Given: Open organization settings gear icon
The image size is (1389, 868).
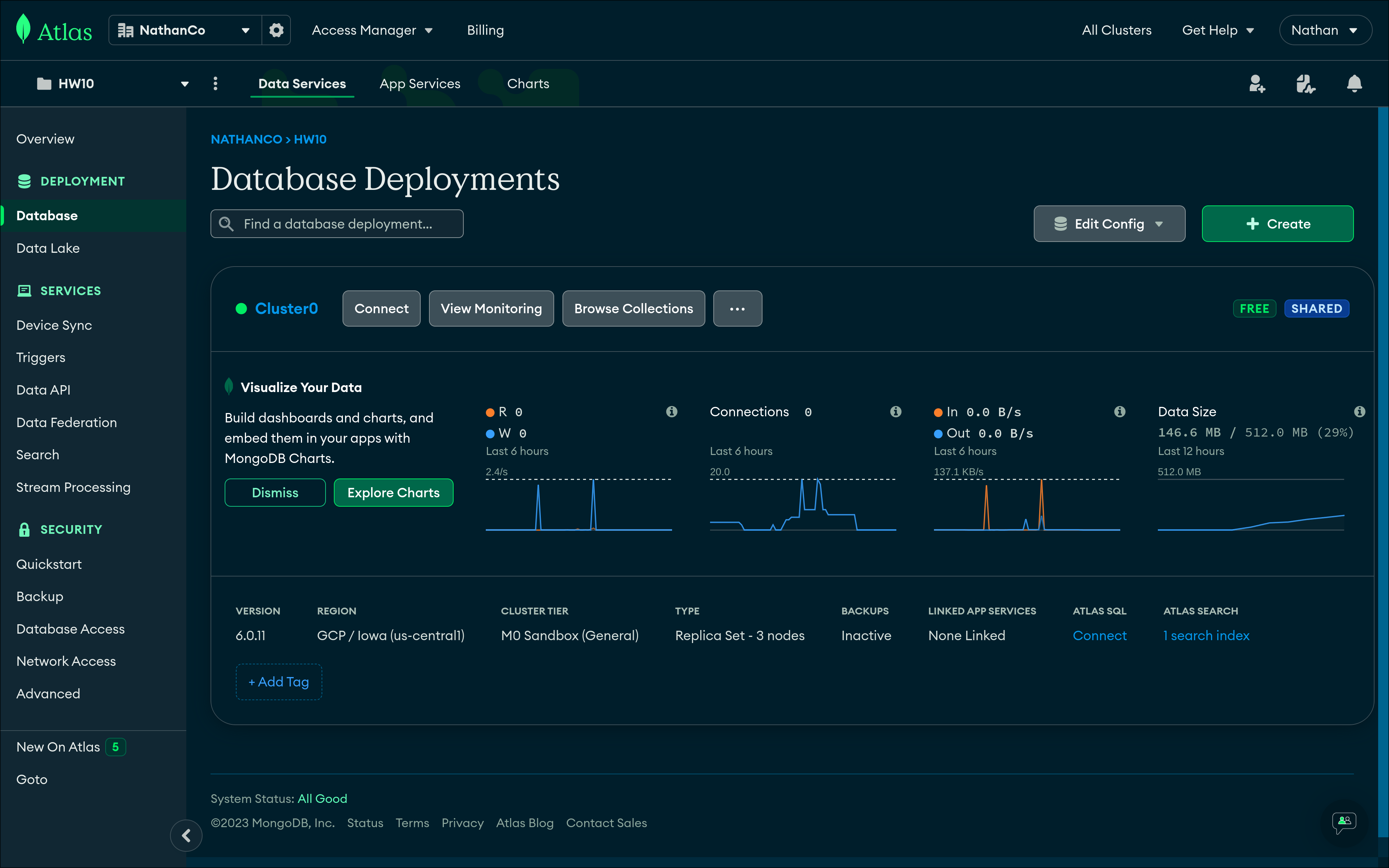Looking at the screenshot, I should point(276,30).
